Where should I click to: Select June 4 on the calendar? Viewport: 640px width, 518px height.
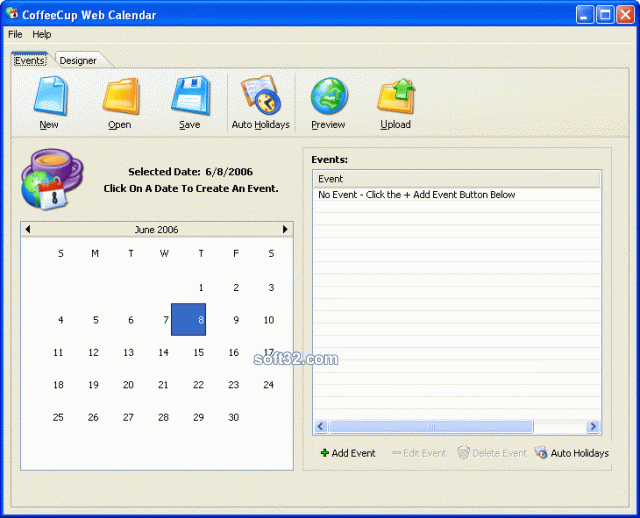(x=60, y=320)
